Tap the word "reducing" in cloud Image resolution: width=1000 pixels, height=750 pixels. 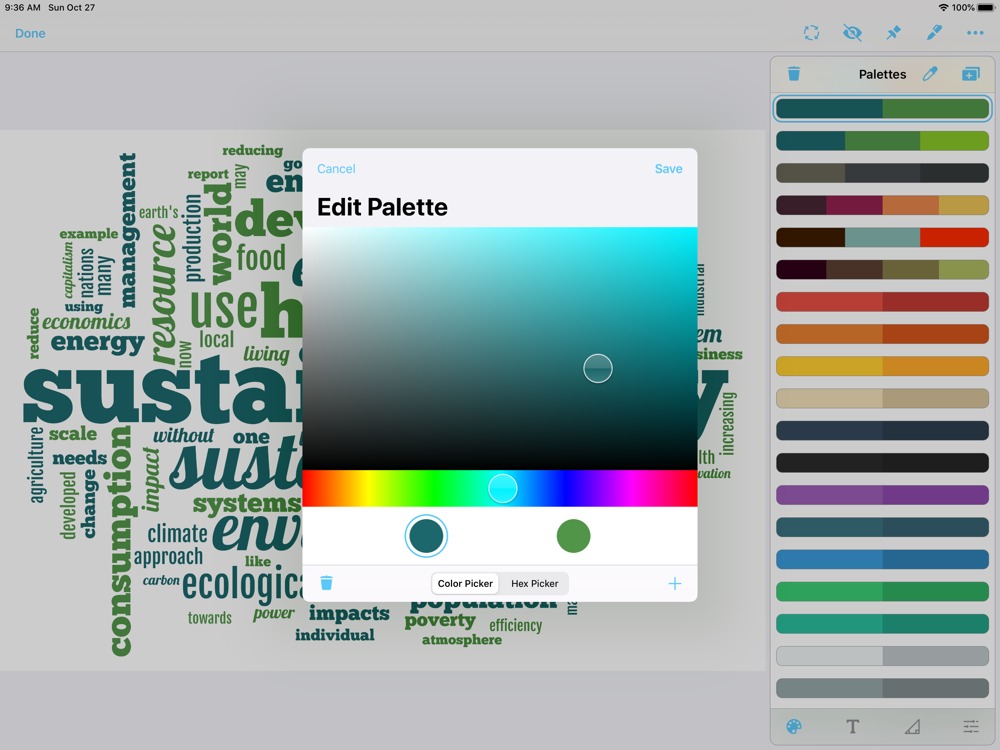[x=253, y=151]
